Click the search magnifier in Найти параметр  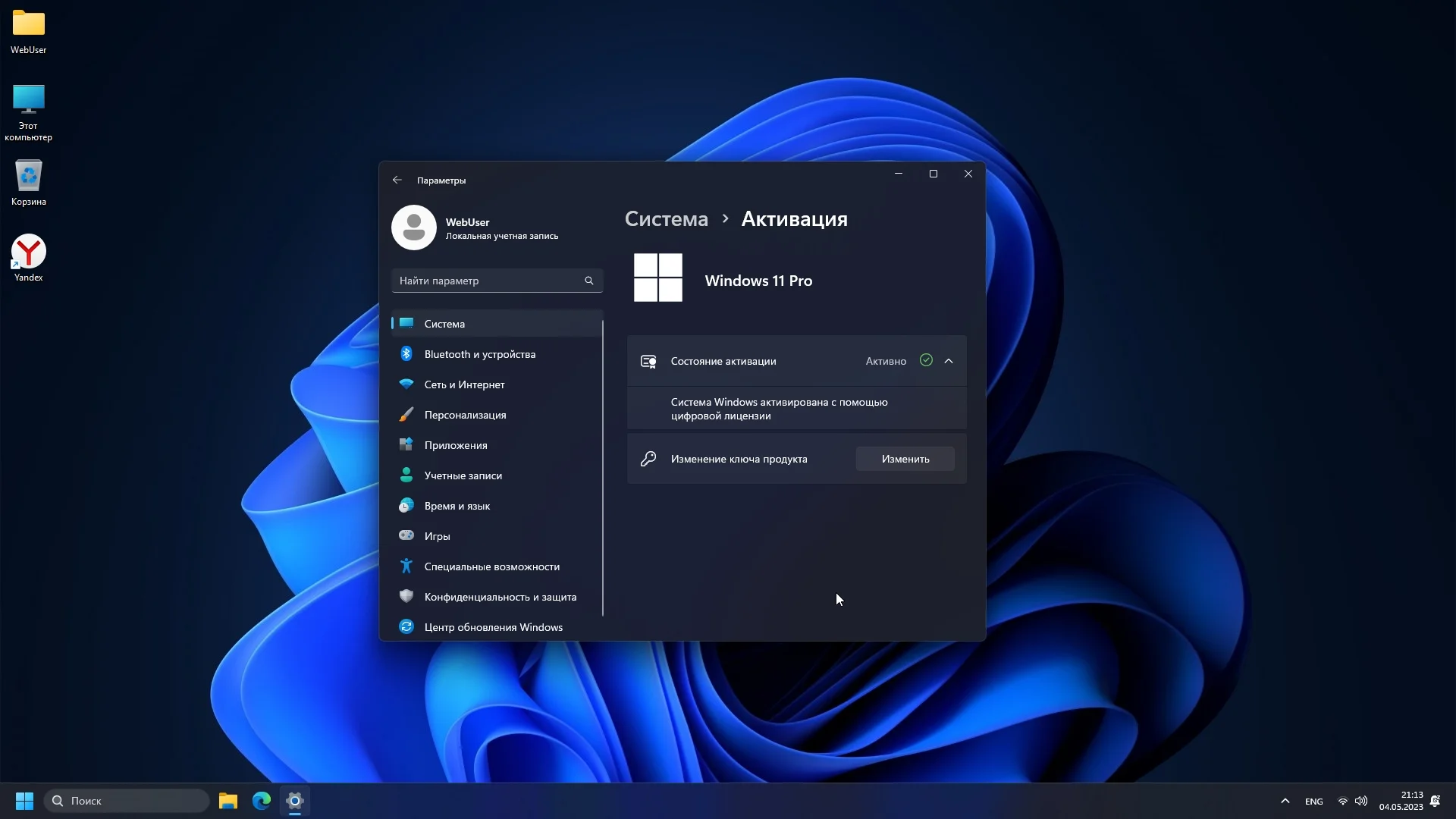point(589,281)
